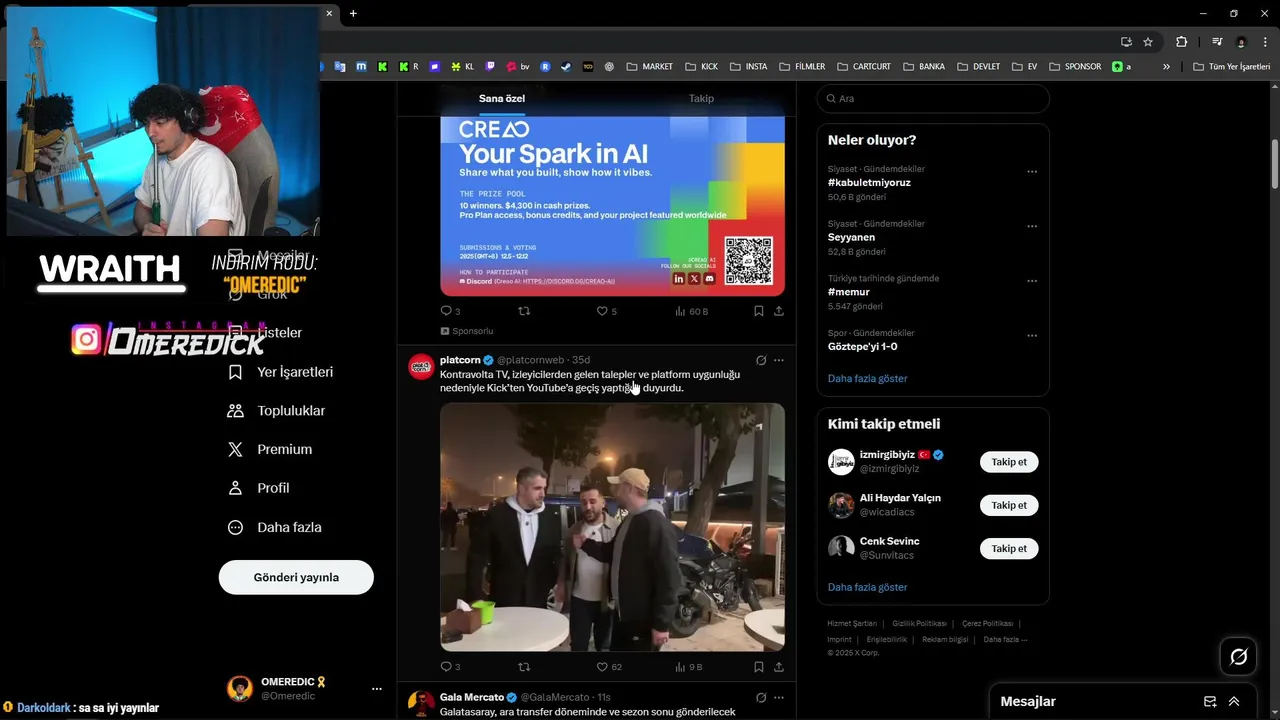
Task: Open the MARKET bookmark folder
Action: pyautogui.click(x=649, y=67)
